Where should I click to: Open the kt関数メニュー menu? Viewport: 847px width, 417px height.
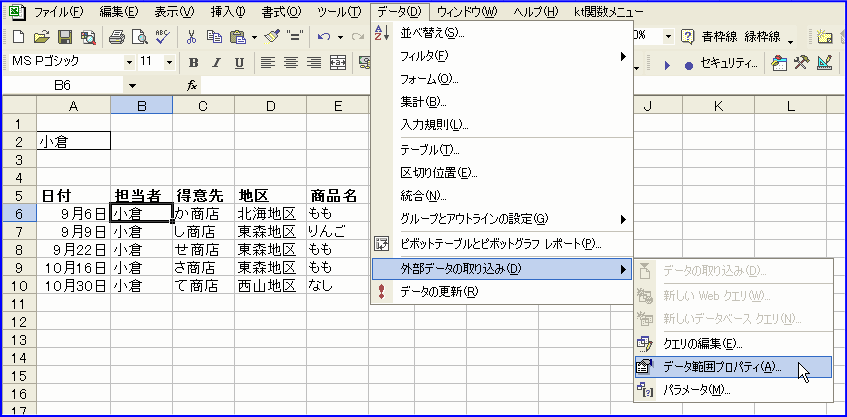click(x=609, y=11)
